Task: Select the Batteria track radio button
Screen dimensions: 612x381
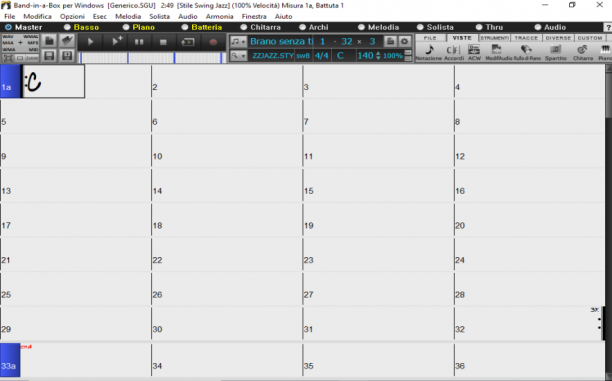Action: coord(185,27)
